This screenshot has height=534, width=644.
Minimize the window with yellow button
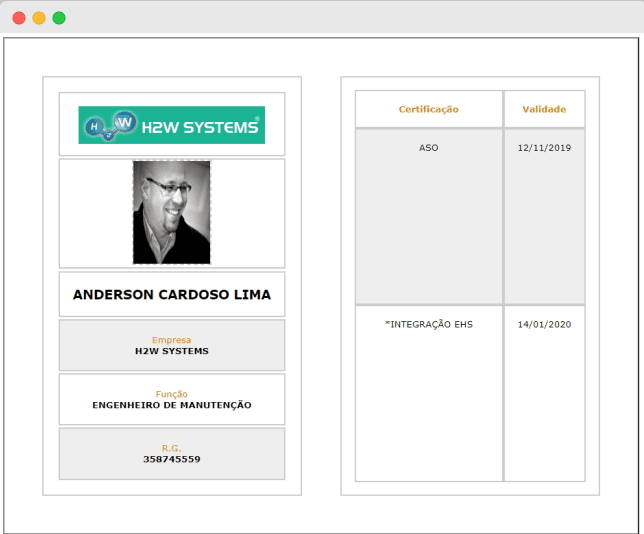(39, 18)
